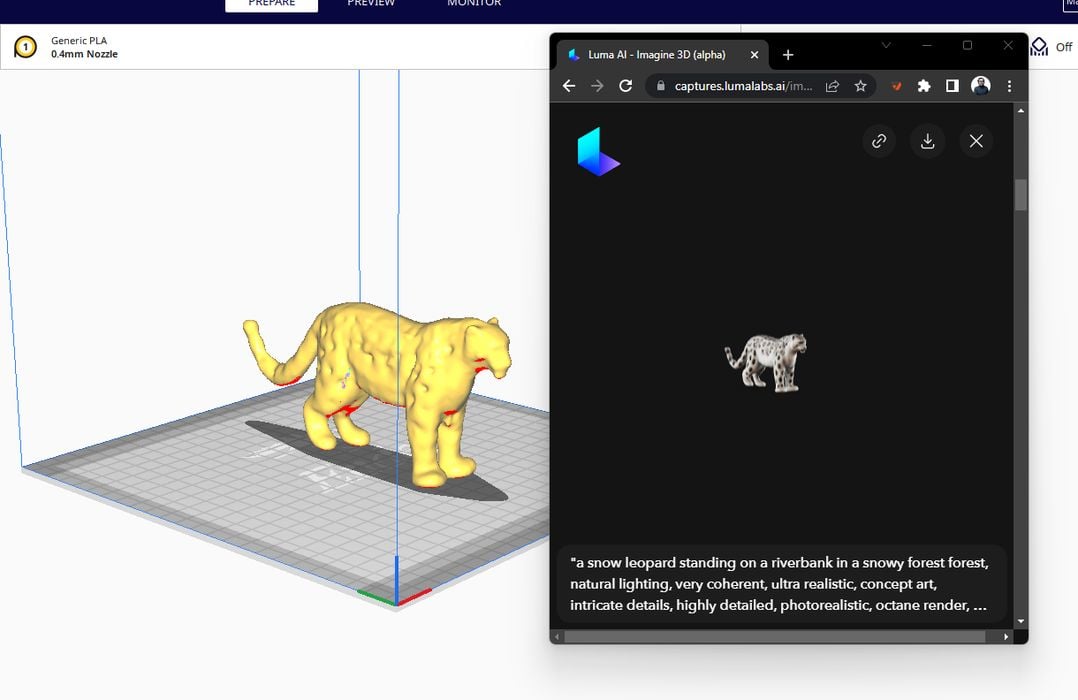Viewport: 1078px width, 700px height.
Task: Switch to the MONITOR stage tab
Action: [474, 4]
